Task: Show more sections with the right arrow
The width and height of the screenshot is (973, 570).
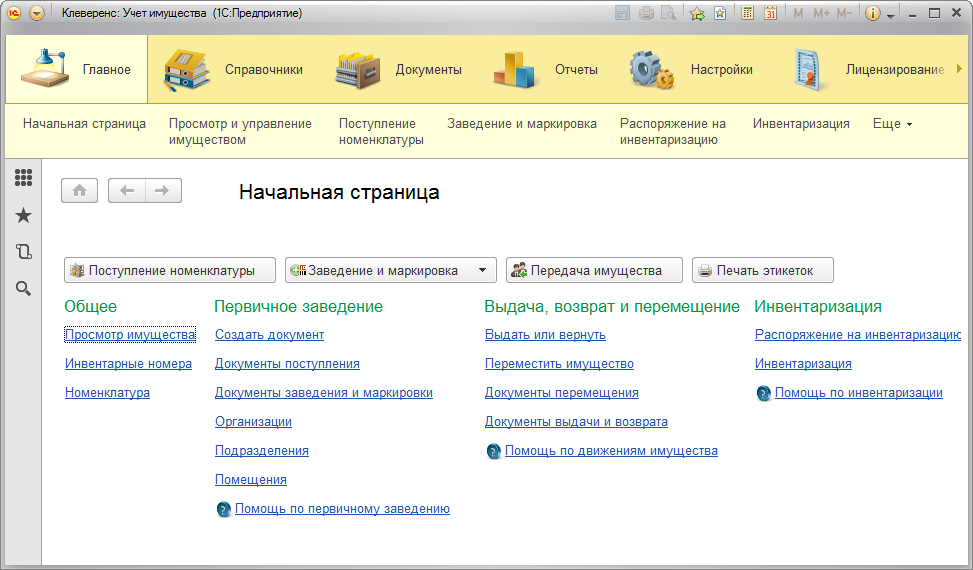Action: click(x=959, y=68)
